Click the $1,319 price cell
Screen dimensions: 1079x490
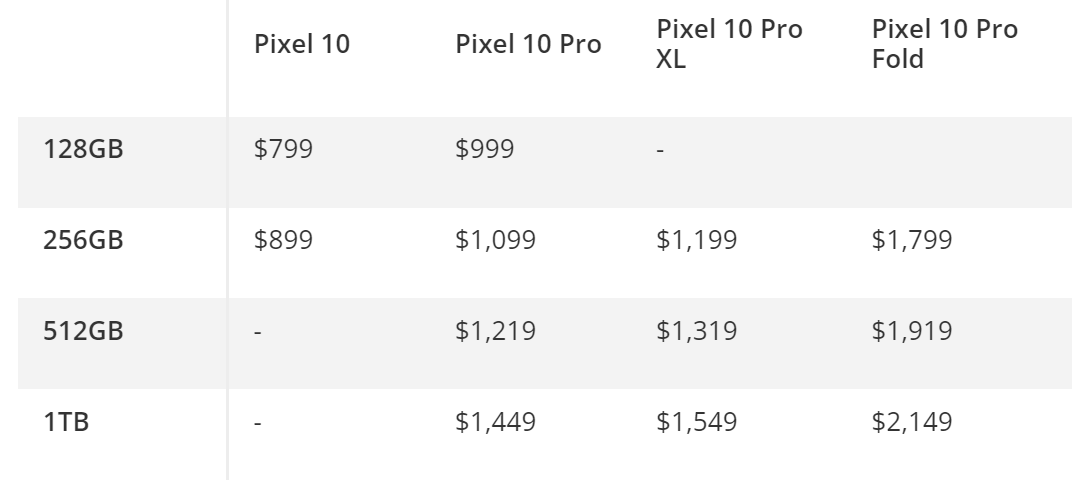(x=696, y=331)
